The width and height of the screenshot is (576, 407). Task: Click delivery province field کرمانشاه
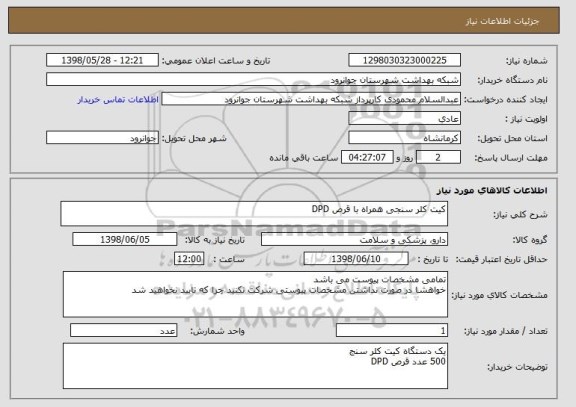point(404,138)
